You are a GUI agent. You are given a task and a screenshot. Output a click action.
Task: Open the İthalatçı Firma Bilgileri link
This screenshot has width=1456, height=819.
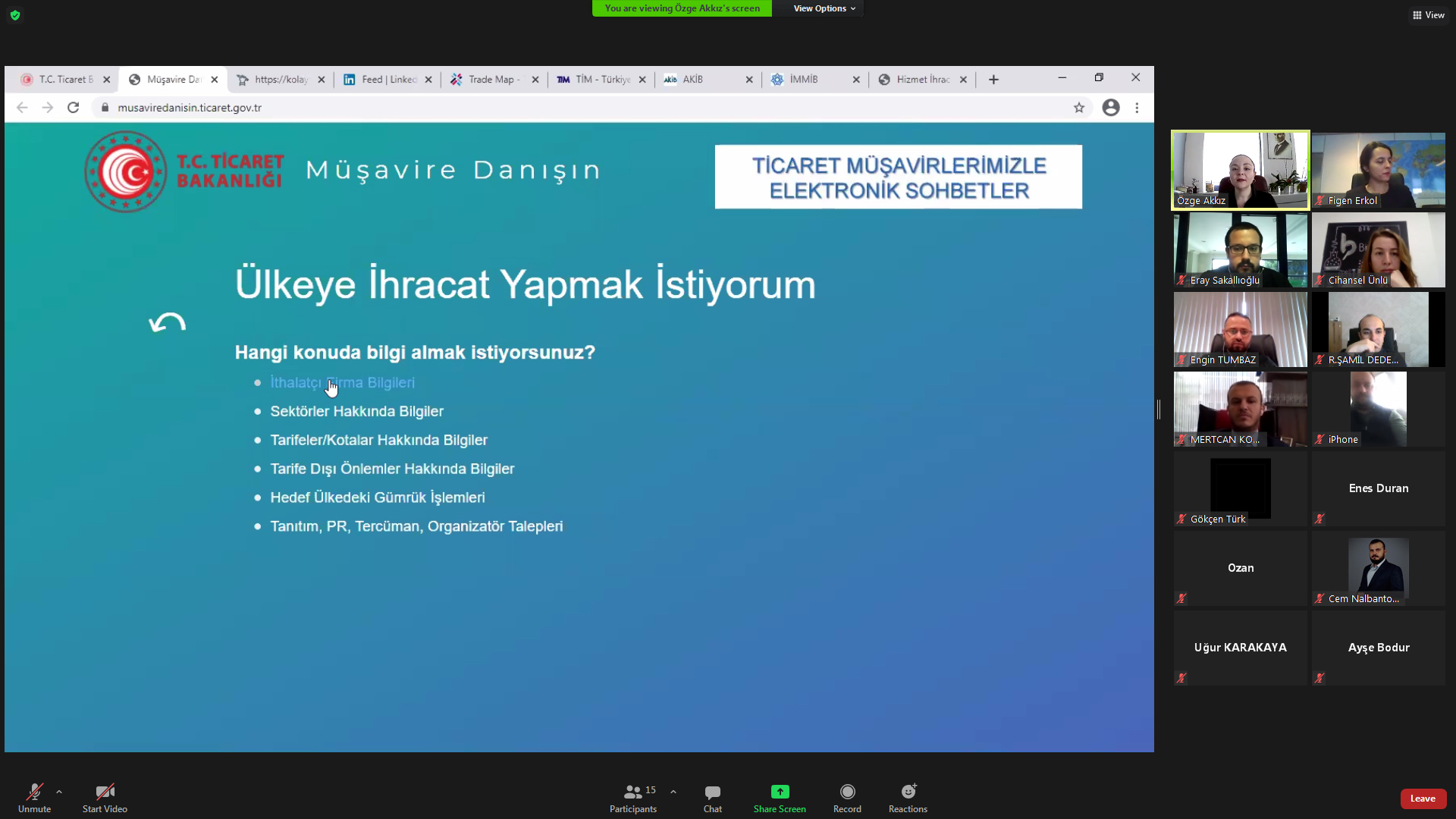pos(342,383)
